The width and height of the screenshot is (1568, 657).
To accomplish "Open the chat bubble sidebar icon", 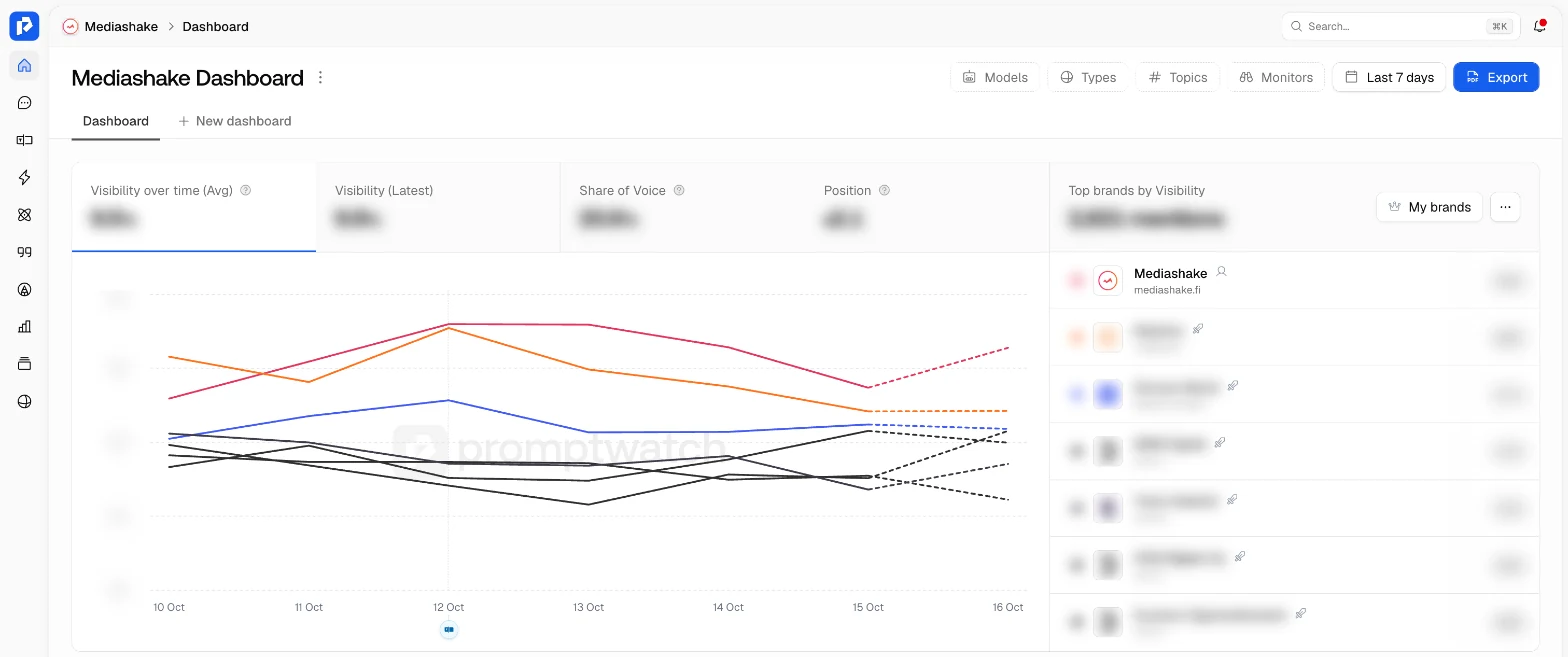I will click(24, 103).
